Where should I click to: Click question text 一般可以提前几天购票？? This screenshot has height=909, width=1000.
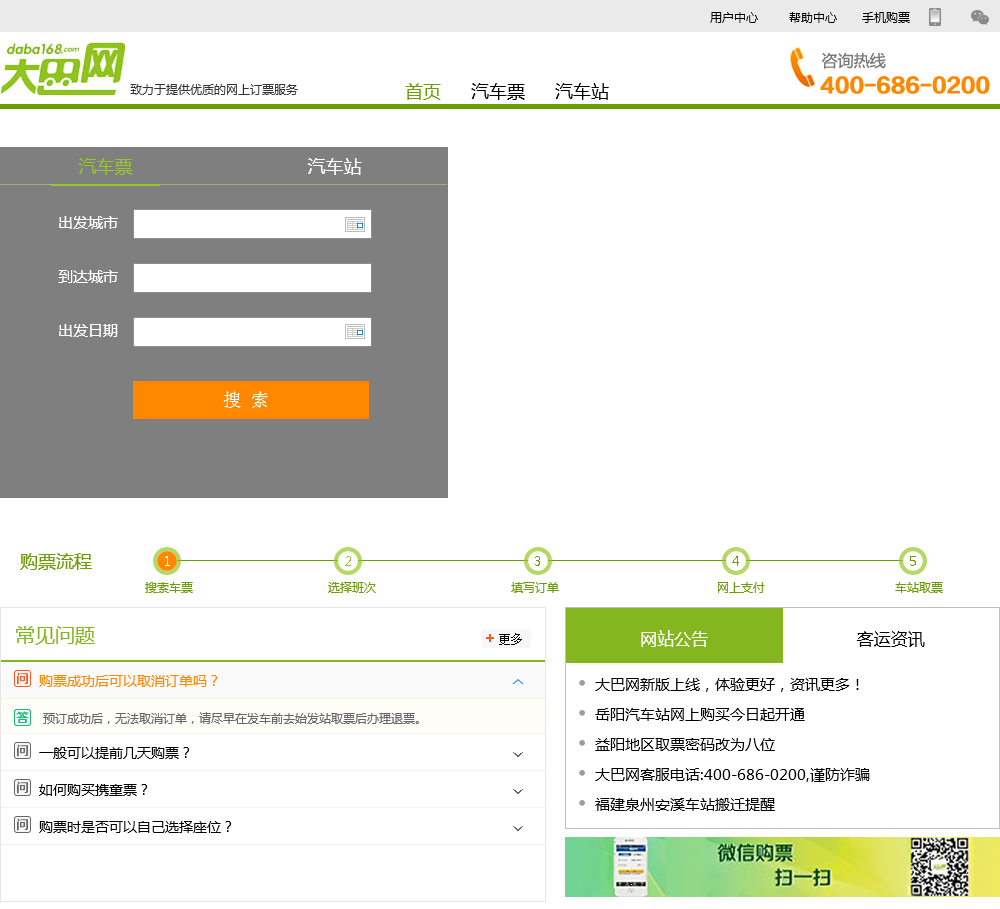pyautogui.click(x=115, y=753)
